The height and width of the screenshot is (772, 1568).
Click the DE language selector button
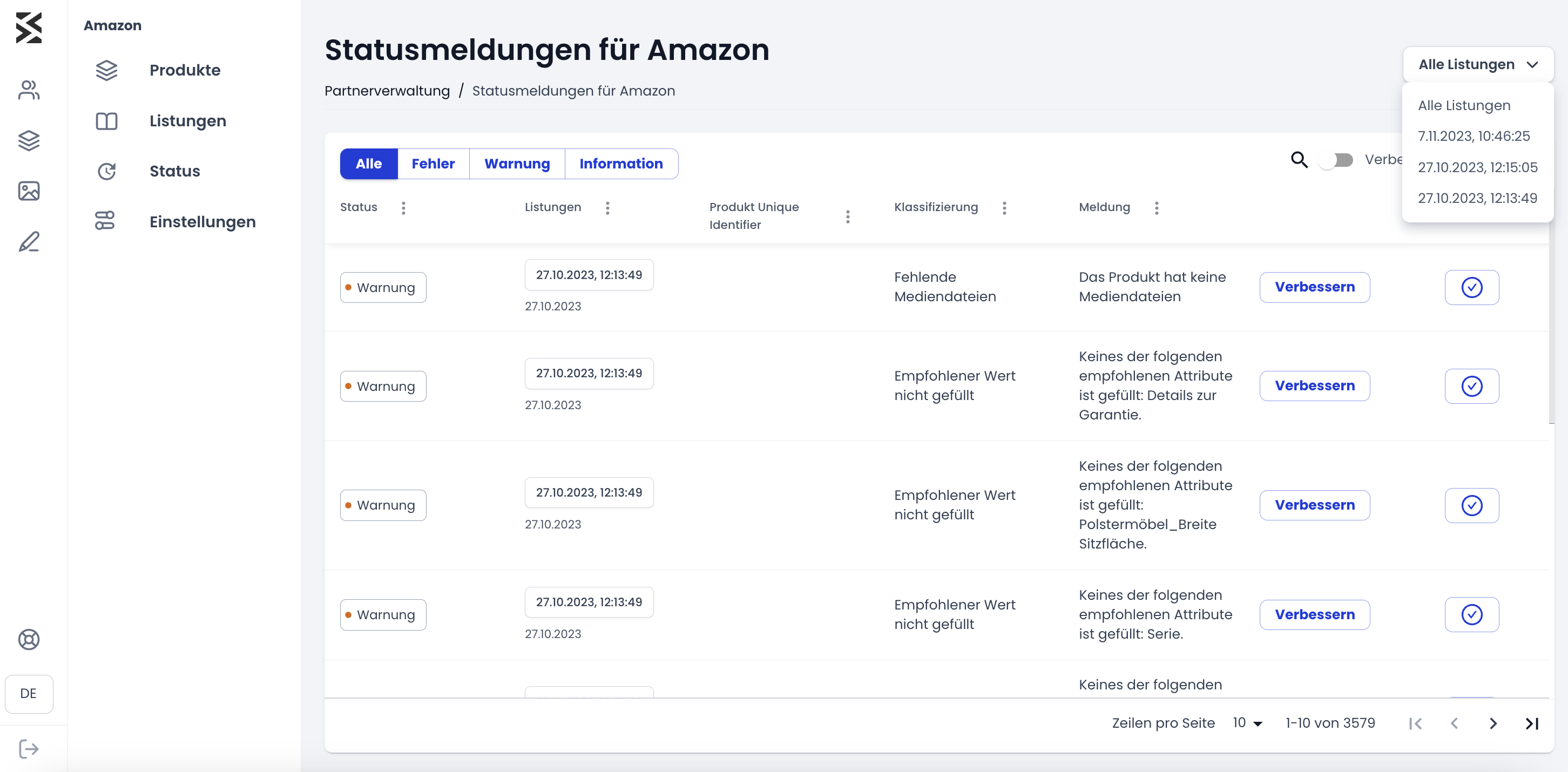point(29,694)
